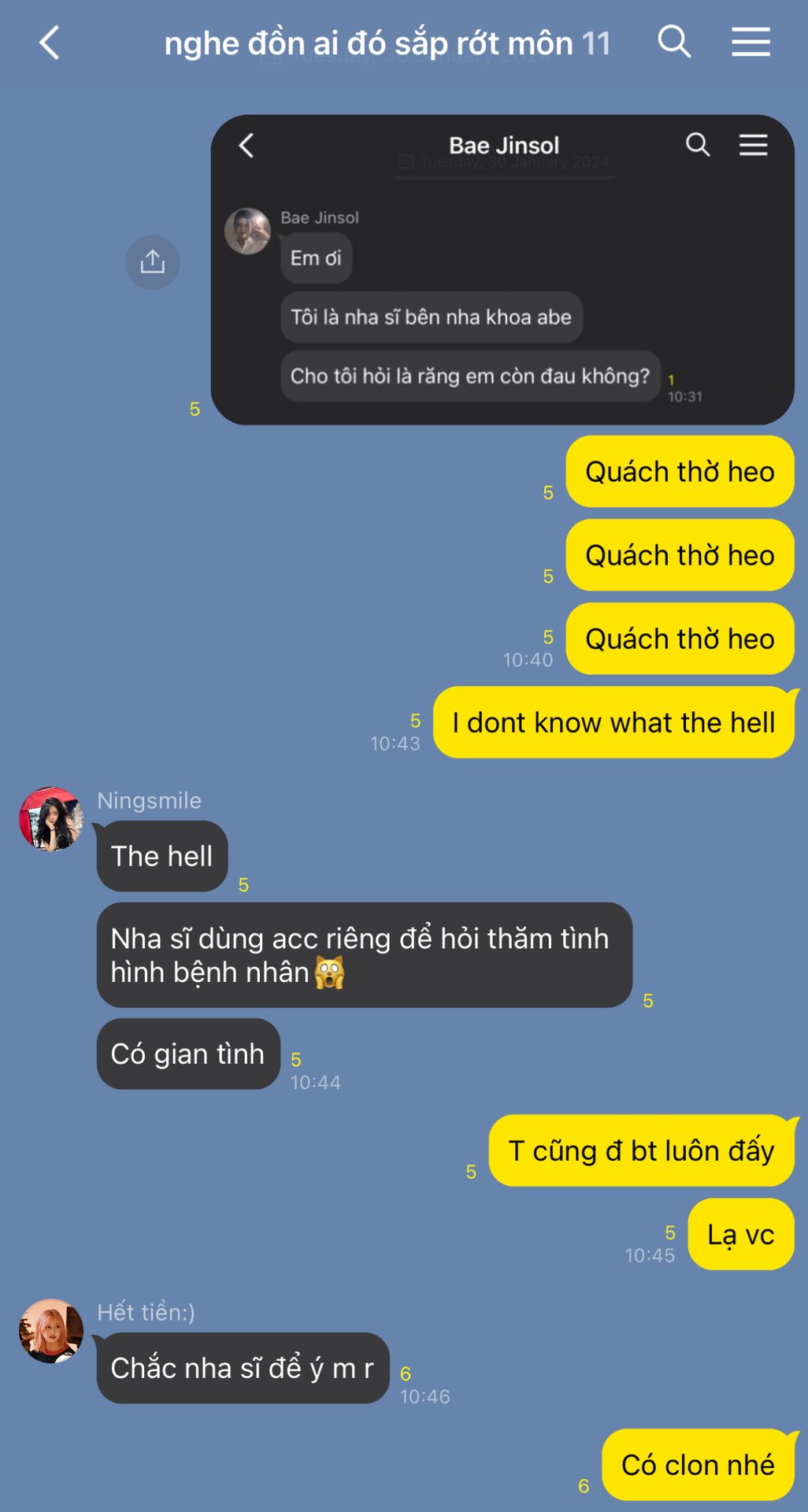Select the message about Nha sĩ dùng acc riêng
808x1512 pixels.
(365, 955)
